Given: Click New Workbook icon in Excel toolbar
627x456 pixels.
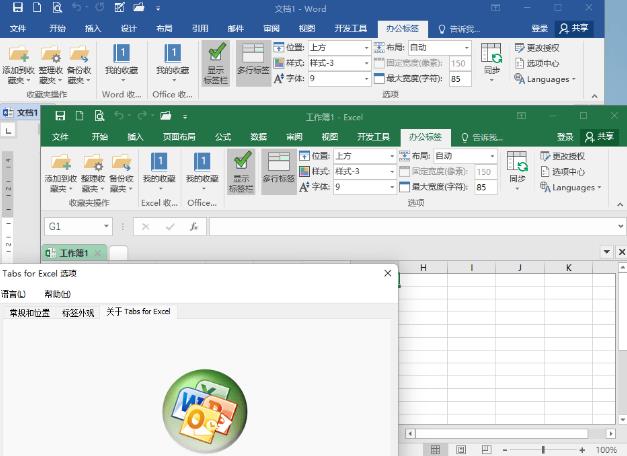Looking at the screenshot, I should (x=80, y=116).
